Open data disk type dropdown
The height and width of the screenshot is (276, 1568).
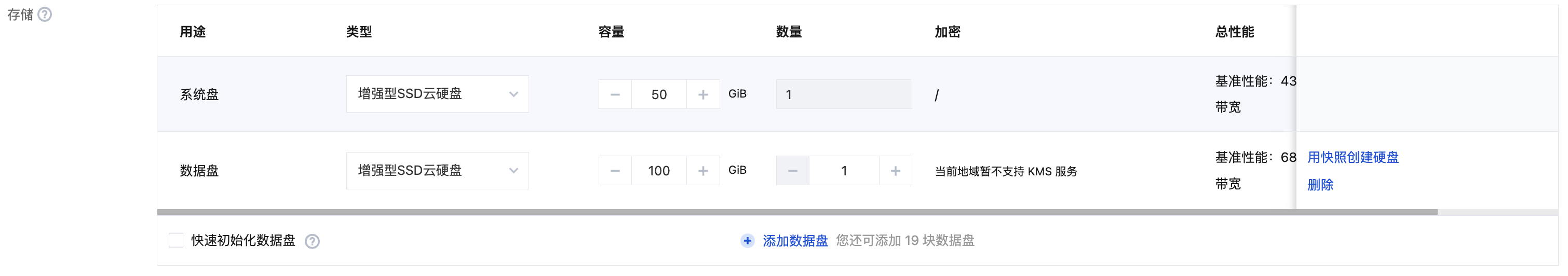coord(437,171)
